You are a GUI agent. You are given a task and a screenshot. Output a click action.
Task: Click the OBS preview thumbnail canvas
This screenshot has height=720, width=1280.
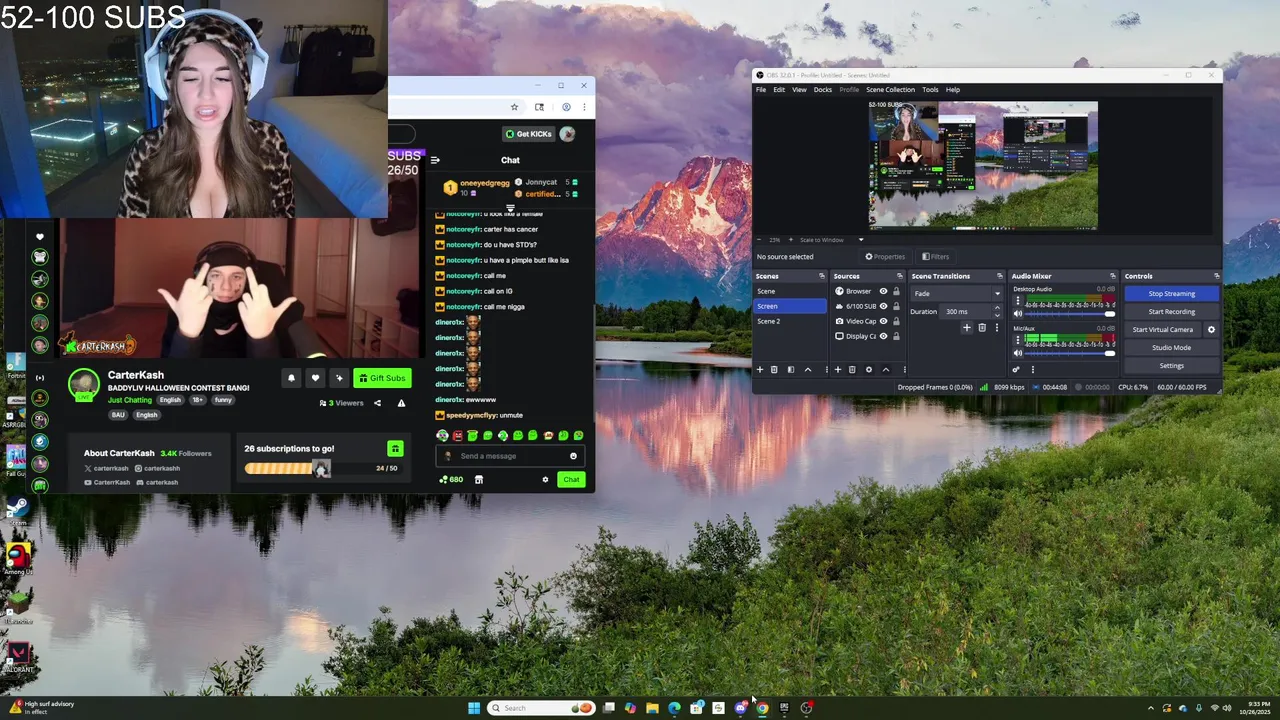point(983,165)
